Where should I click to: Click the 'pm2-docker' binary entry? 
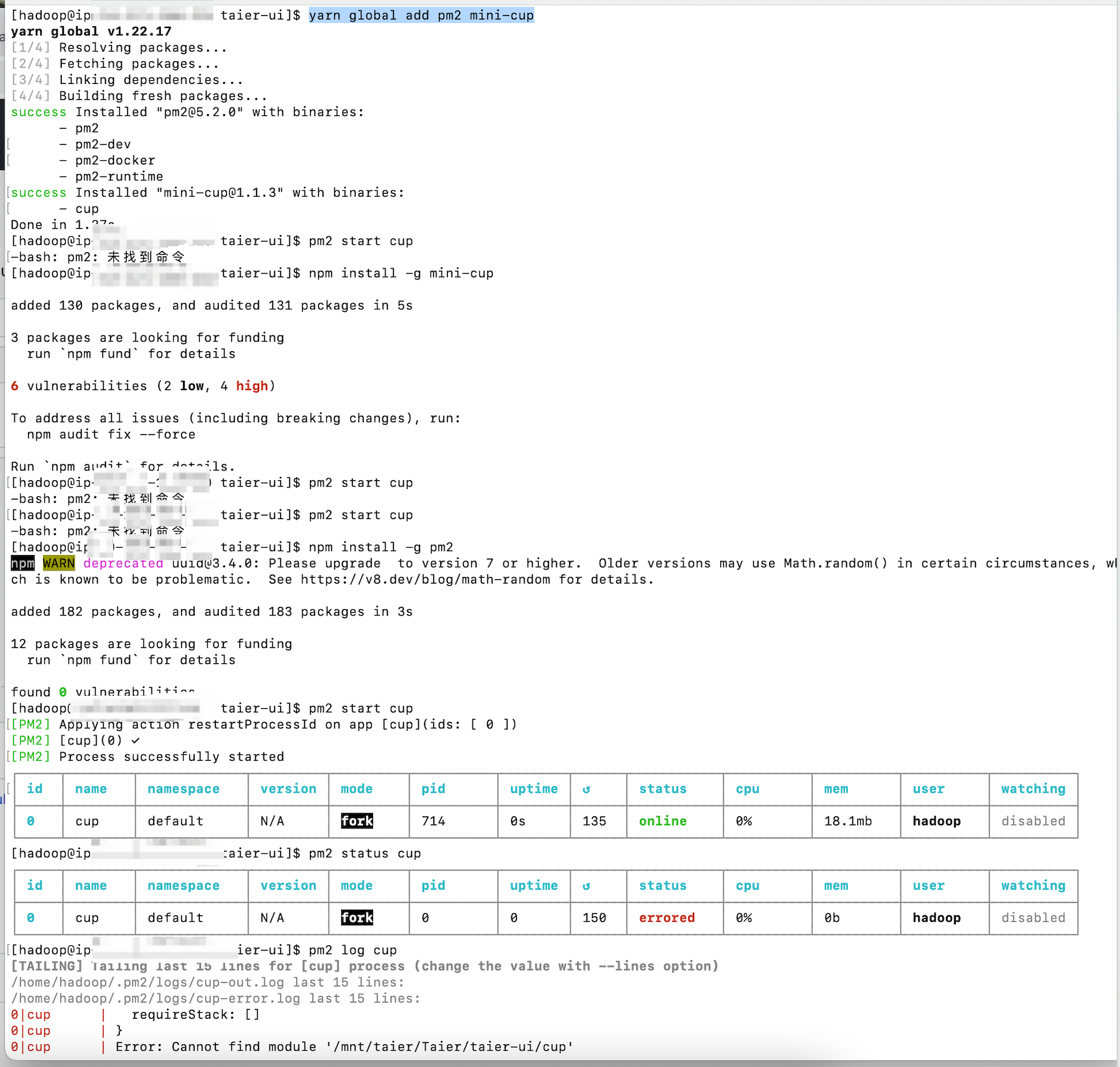(115, 160)
